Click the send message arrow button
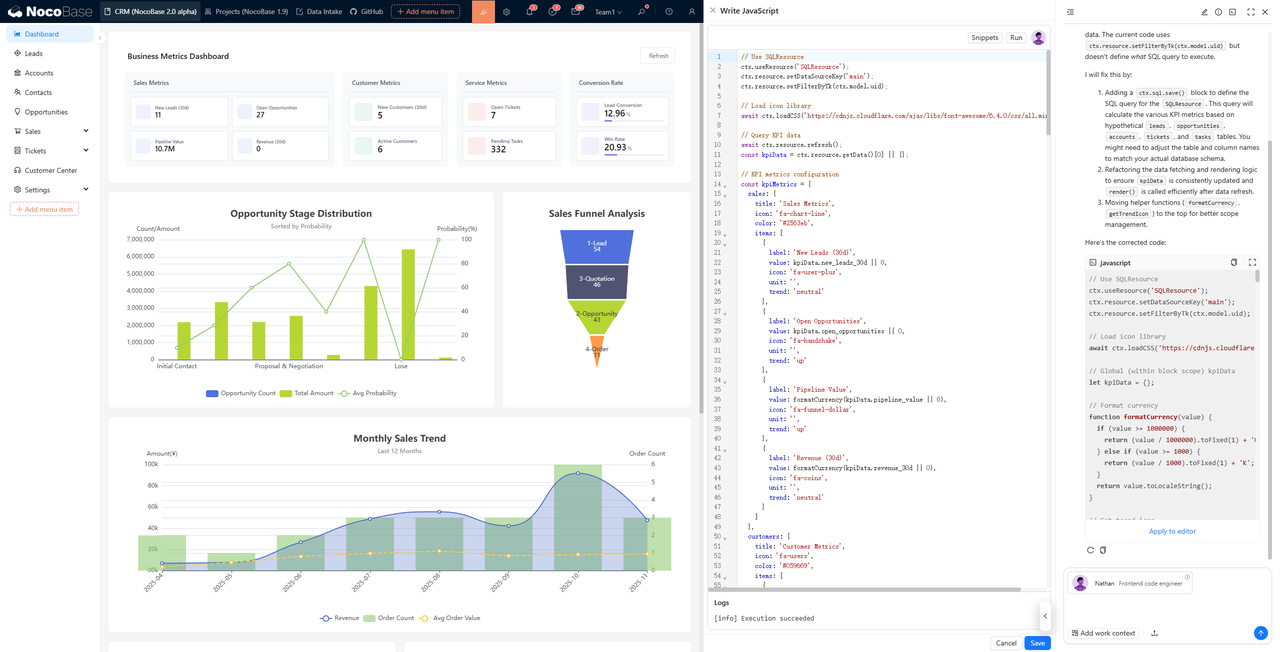The height and width of the screenshot is (652, 1280). (1260, 633)
